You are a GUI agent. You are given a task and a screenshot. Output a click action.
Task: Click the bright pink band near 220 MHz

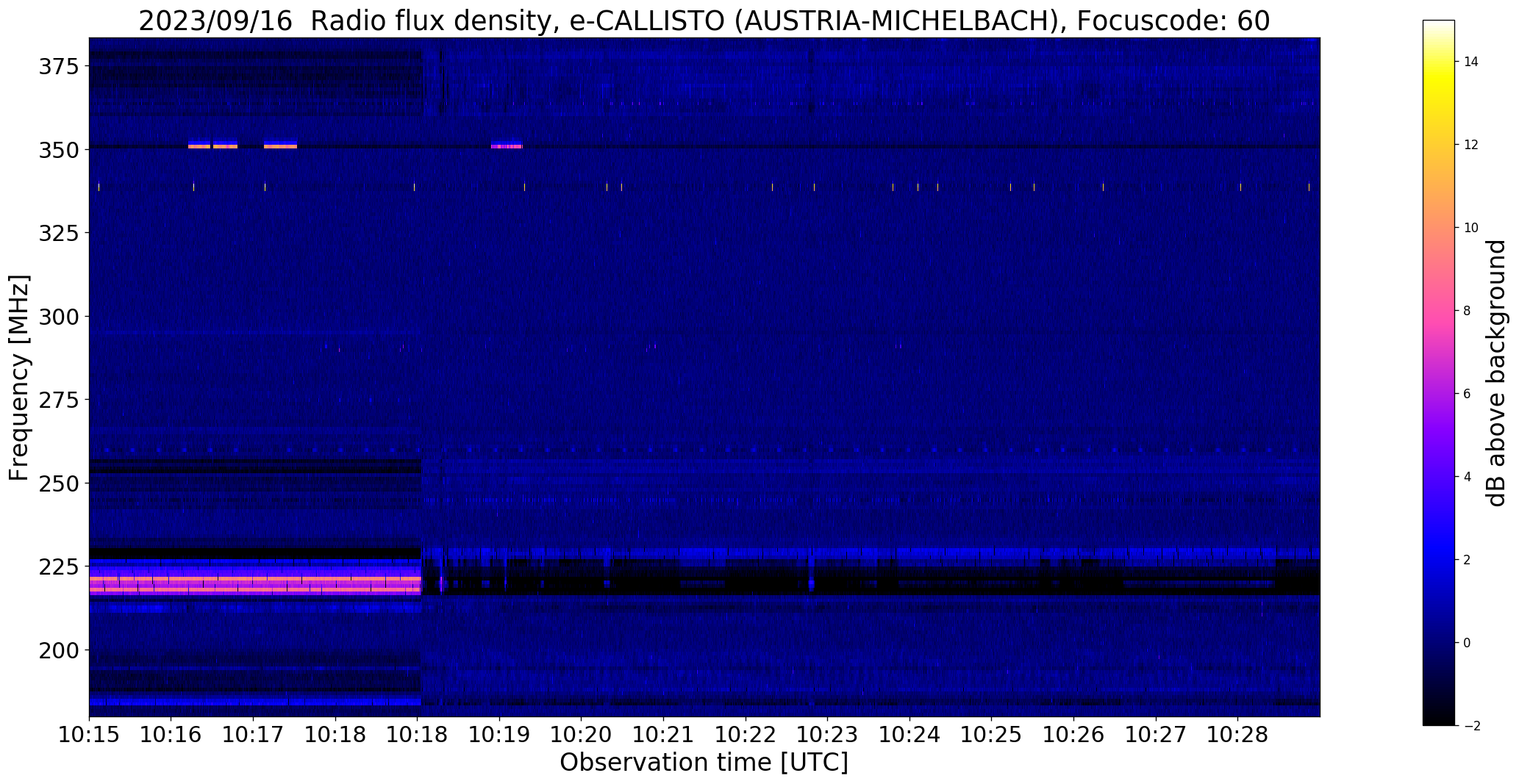coord(254,585)
